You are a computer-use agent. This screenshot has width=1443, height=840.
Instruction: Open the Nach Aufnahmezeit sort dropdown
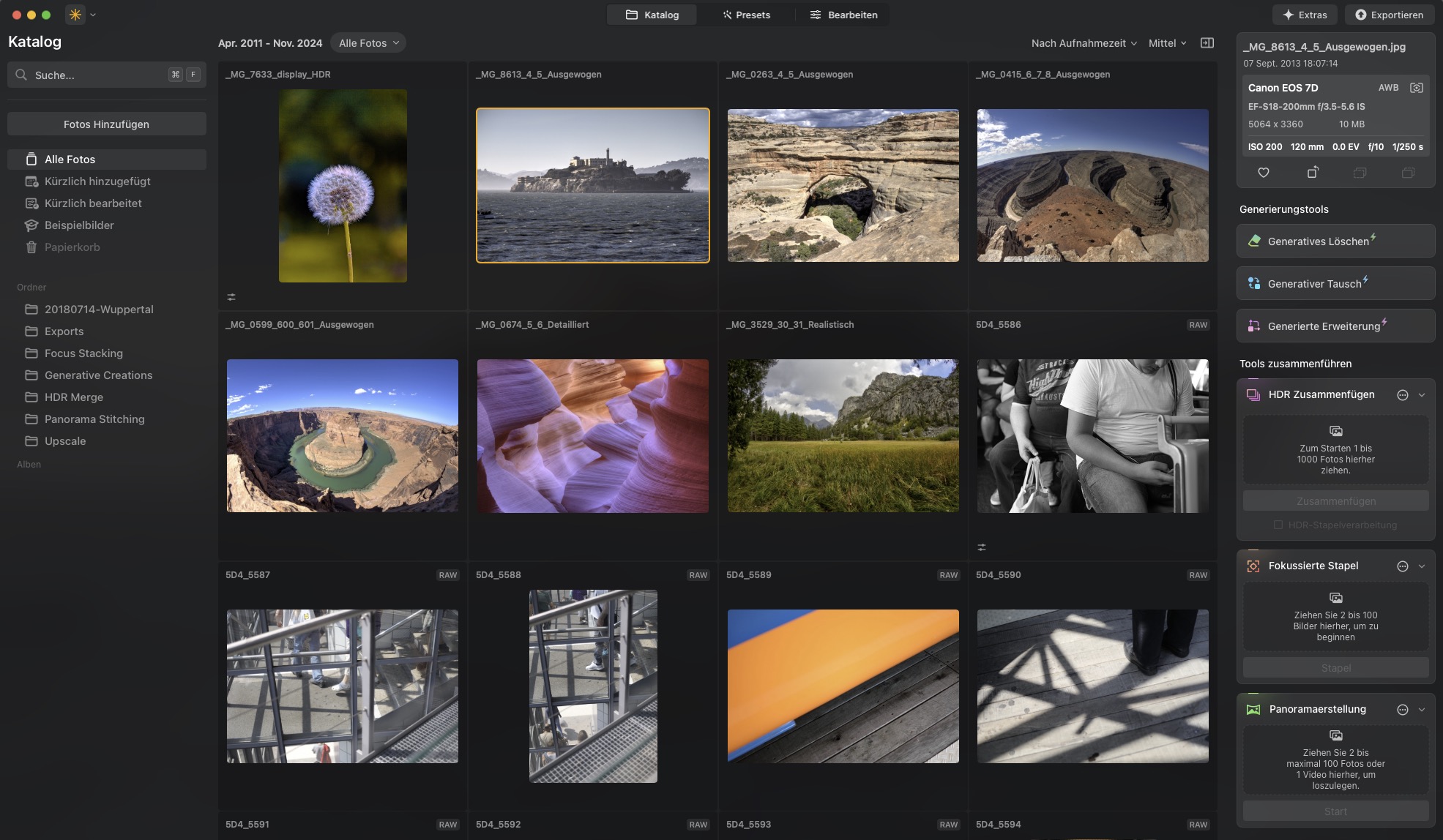1084,43
